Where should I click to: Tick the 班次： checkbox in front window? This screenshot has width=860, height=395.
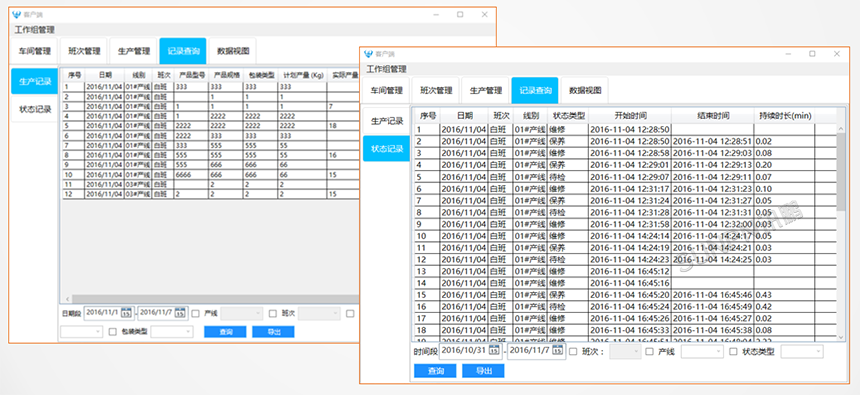tap(573, 352)
